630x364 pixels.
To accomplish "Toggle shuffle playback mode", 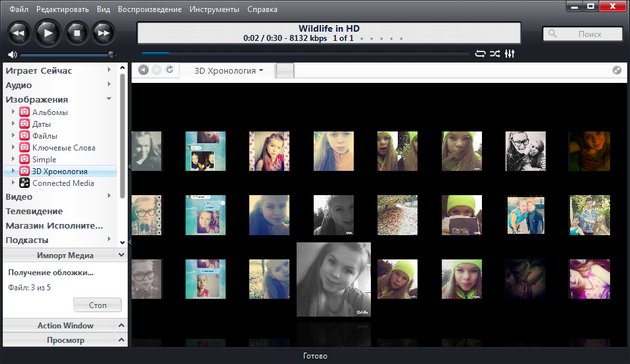I will [495, 53].
